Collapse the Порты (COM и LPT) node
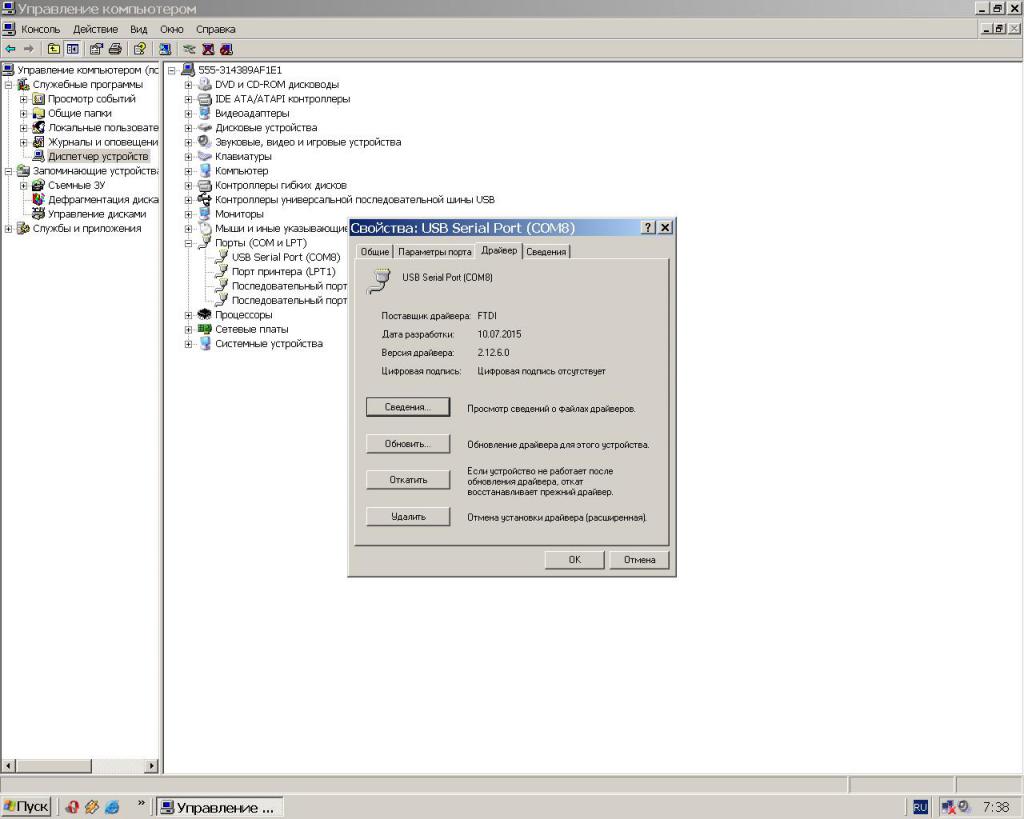Image resolution: width=1024 pixels, height=819 pixels. point(188,243)
